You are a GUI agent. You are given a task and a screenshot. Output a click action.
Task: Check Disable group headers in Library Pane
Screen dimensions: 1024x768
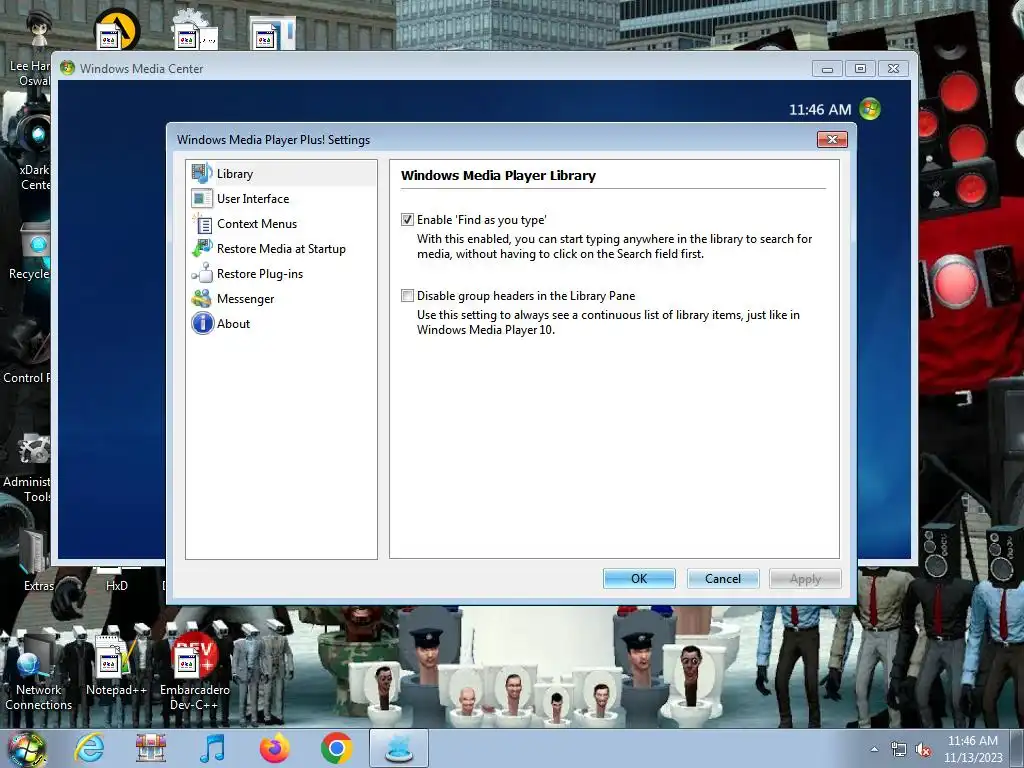tap(408, 296)
